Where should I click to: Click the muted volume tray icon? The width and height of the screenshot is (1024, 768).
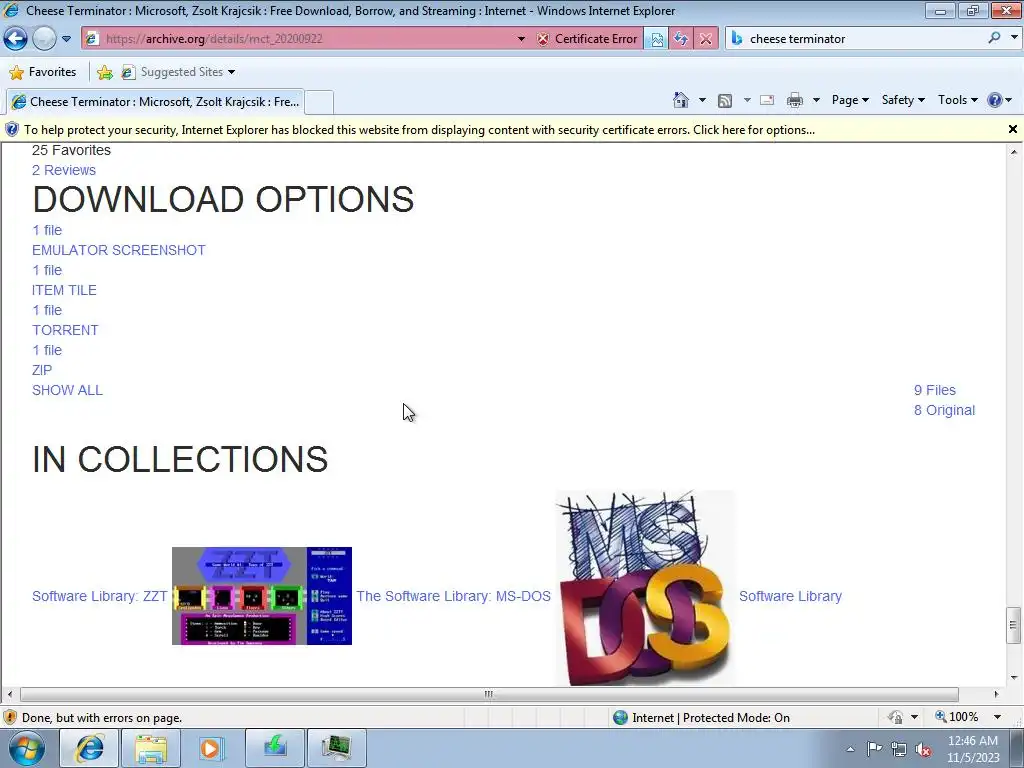click(923, 749)
